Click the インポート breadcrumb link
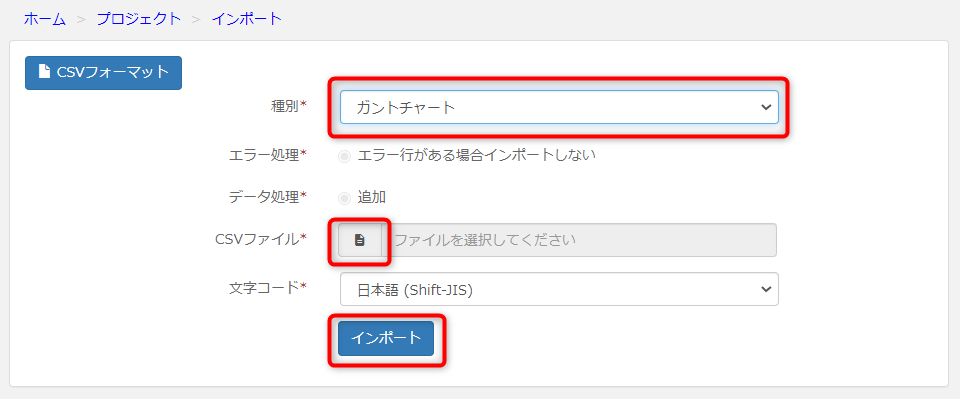Screen dimensions: 960x399 [x=247, y=19]
